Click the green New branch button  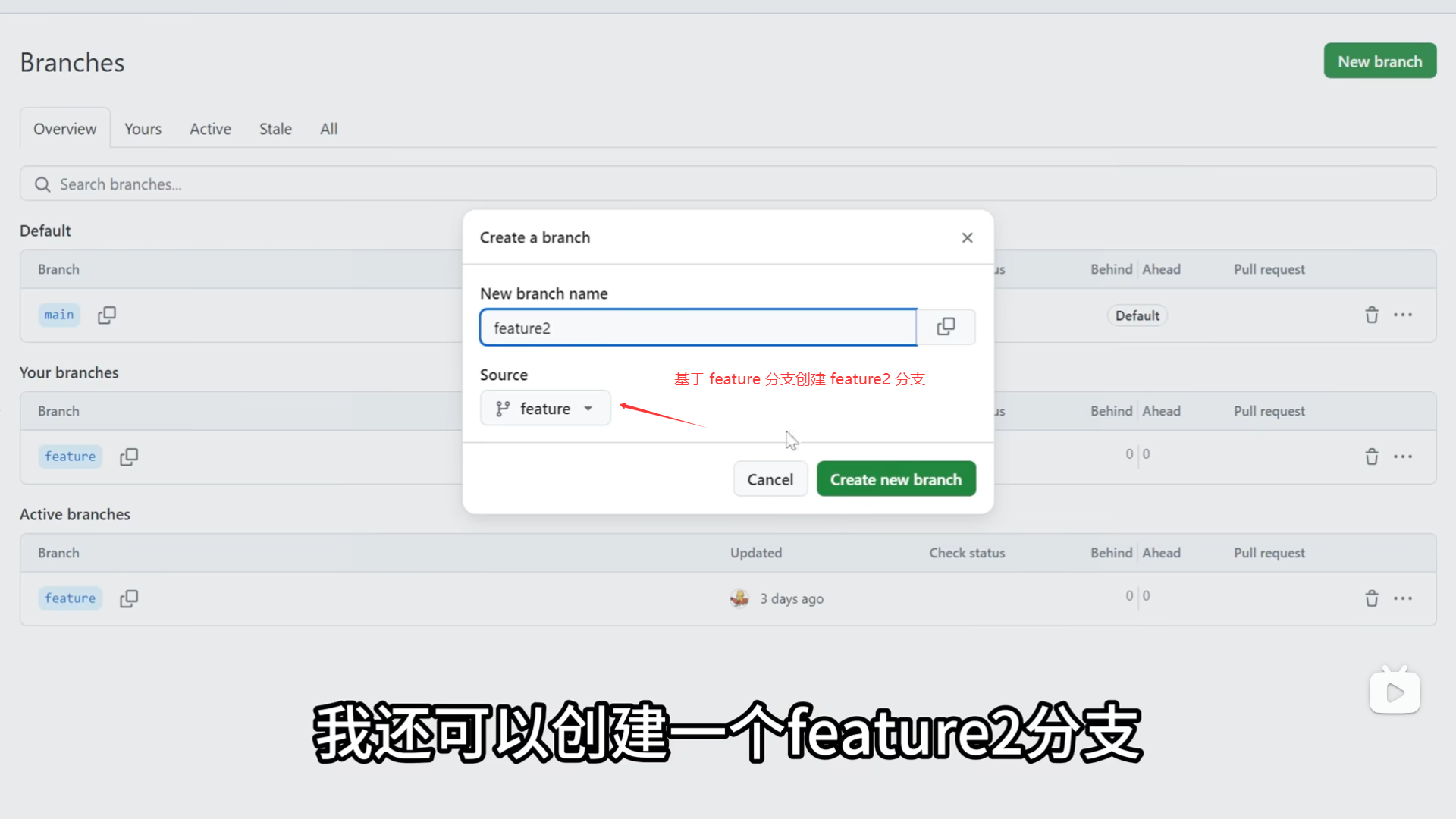[x=1379, y=61]
